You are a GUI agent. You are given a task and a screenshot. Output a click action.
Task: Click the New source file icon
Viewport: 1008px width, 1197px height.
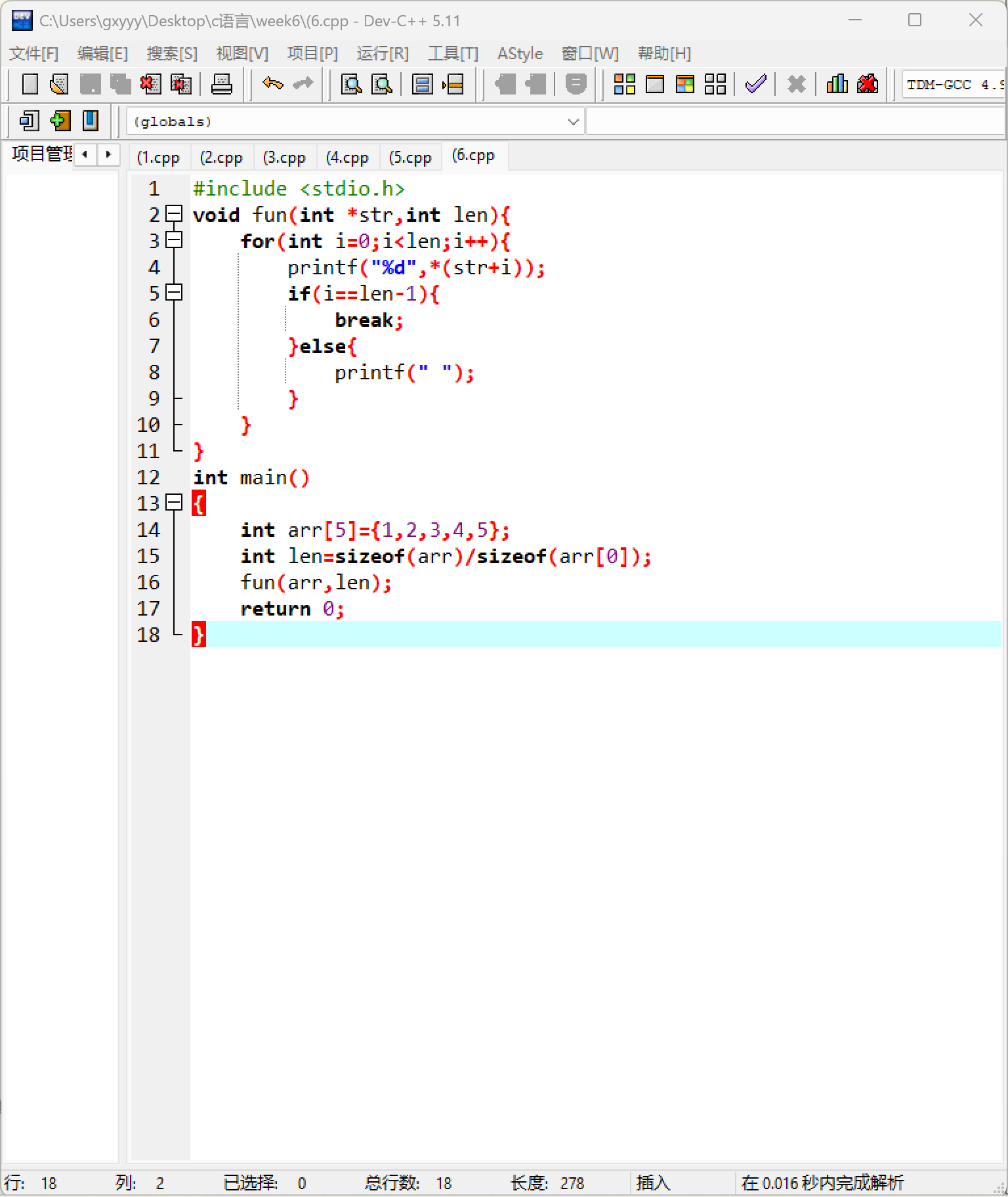[x=30, y=84]
